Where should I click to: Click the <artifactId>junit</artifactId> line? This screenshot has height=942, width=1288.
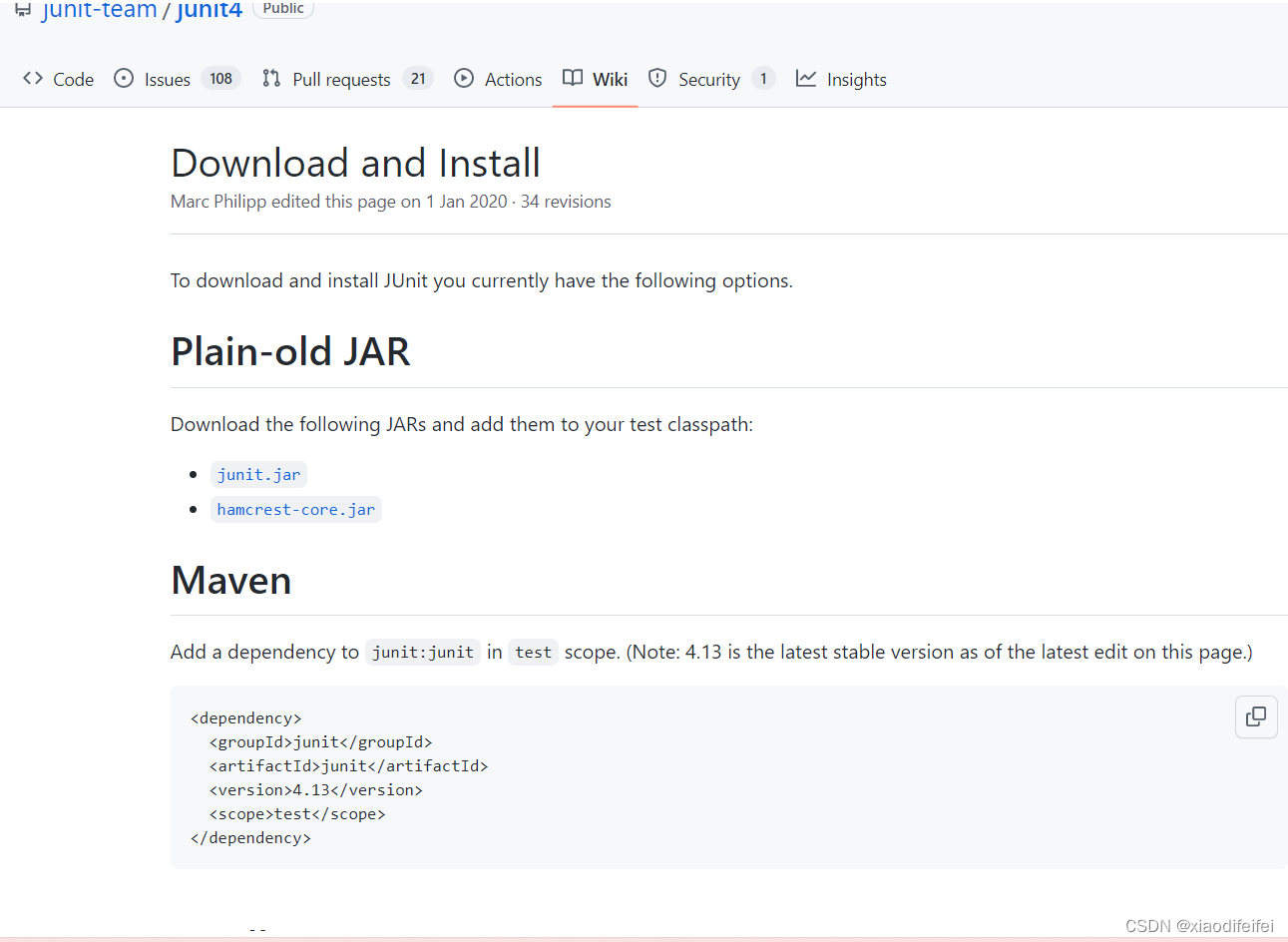(x=348, y=766)
